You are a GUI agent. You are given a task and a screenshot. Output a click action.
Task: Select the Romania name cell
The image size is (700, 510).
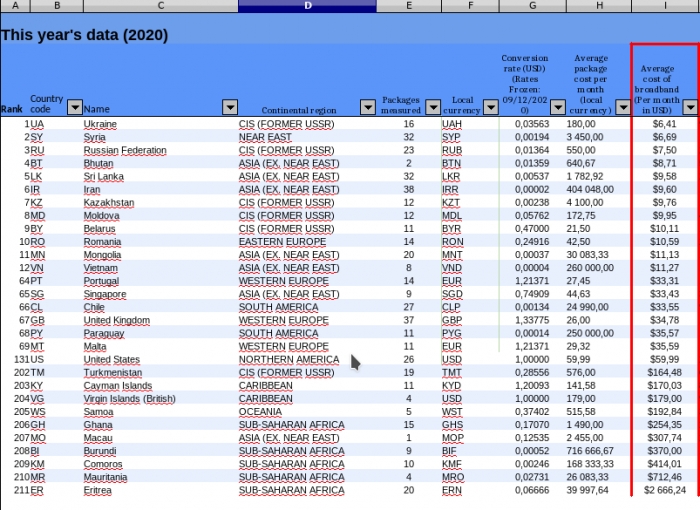coord(161,242)
